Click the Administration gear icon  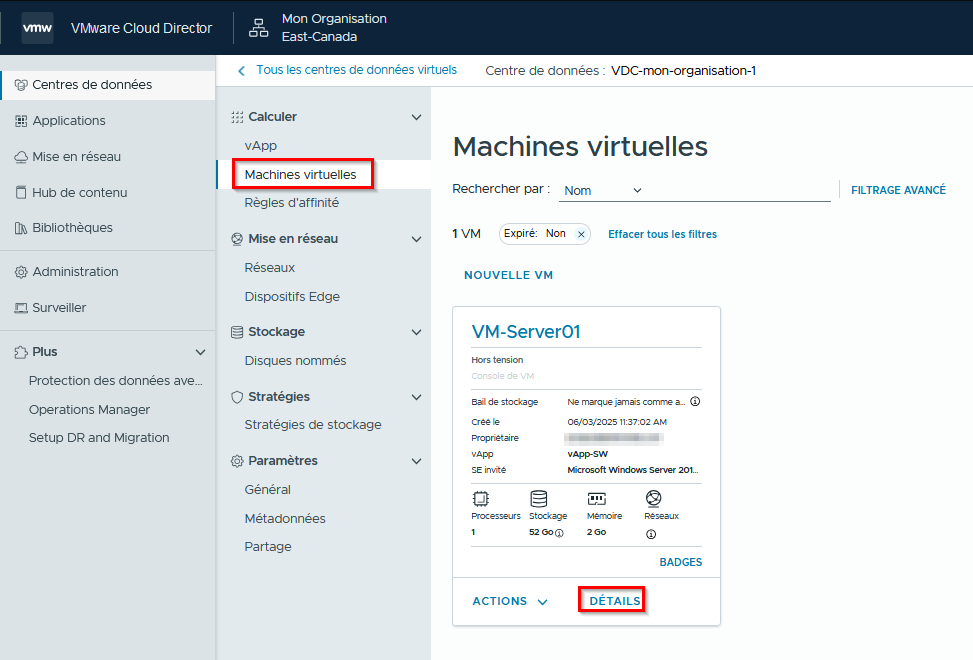pyautogui.click(x=21, y=272)
